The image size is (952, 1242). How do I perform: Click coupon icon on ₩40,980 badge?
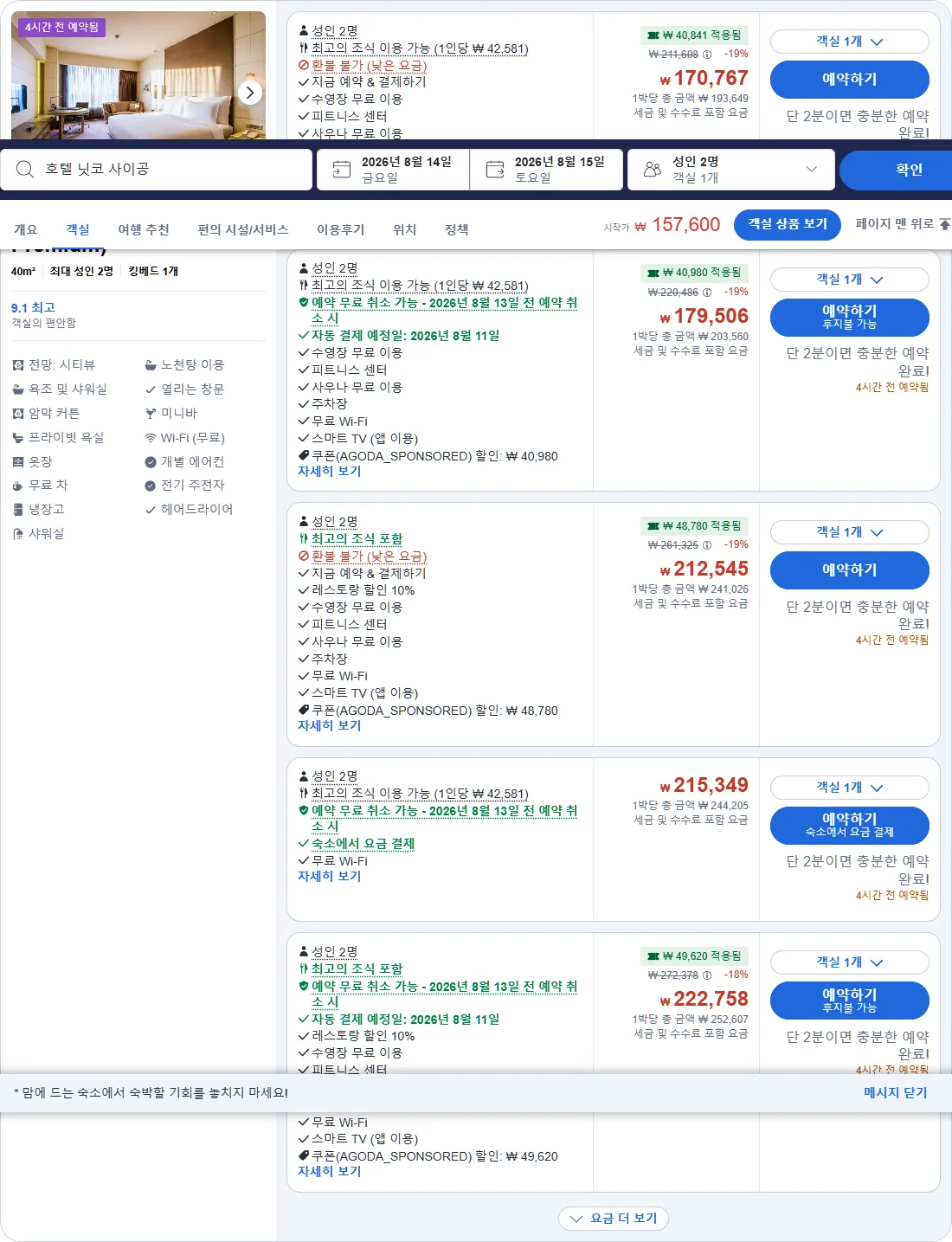pyautogui.click(x=653, y=273)
